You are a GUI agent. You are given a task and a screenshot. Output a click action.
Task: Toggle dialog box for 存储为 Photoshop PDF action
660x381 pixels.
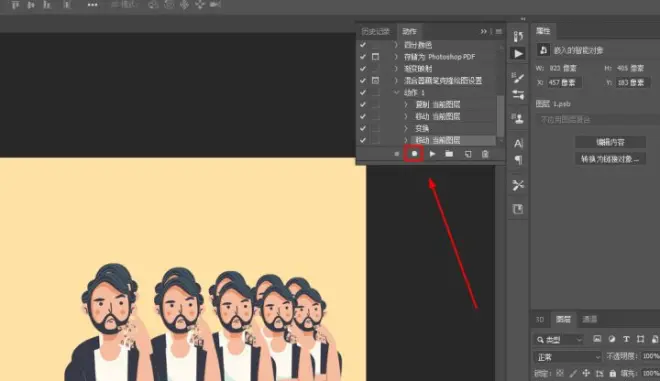pyautogui.click(x=375, y=56)
